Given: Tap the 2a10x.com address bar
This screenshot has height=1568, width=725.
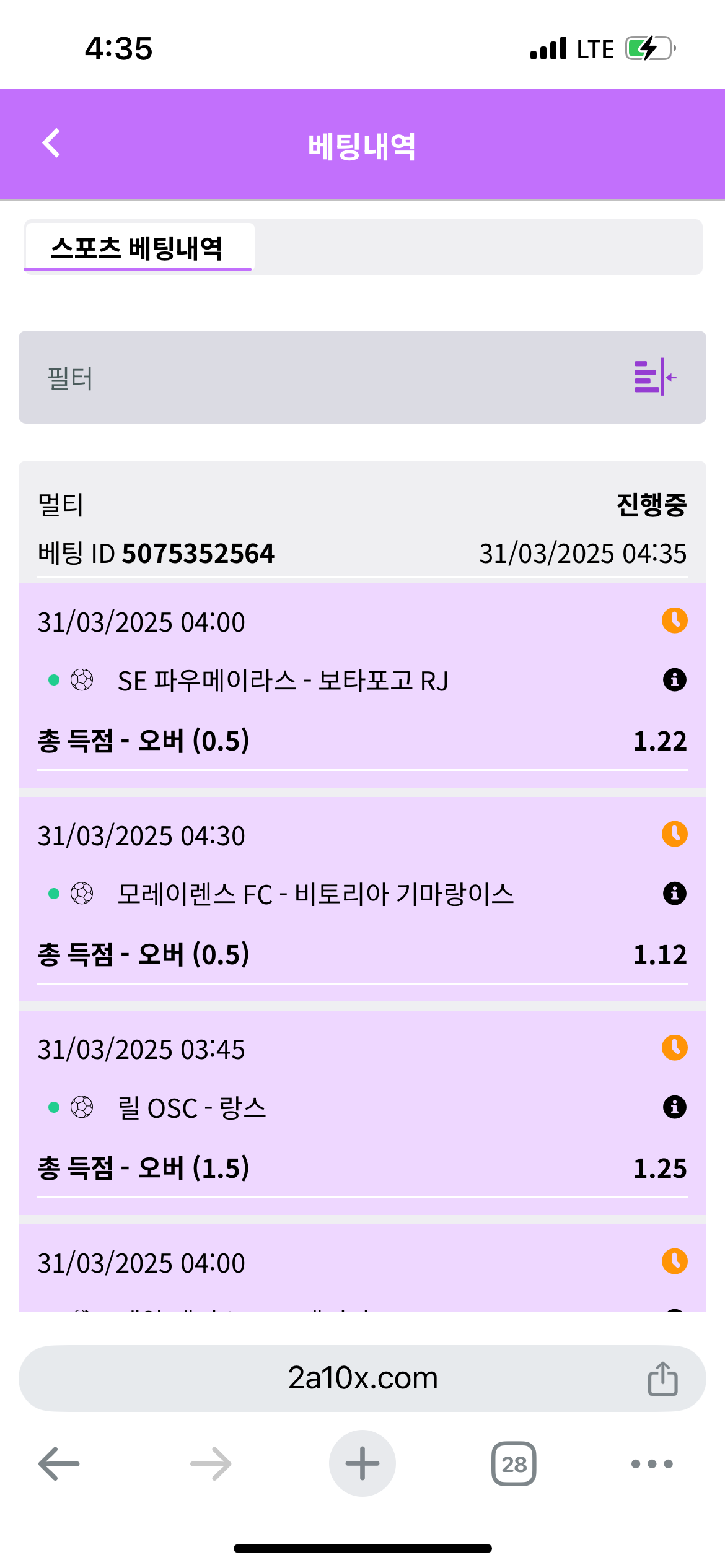Looking at the screenshot, I should pos(362,1379).
